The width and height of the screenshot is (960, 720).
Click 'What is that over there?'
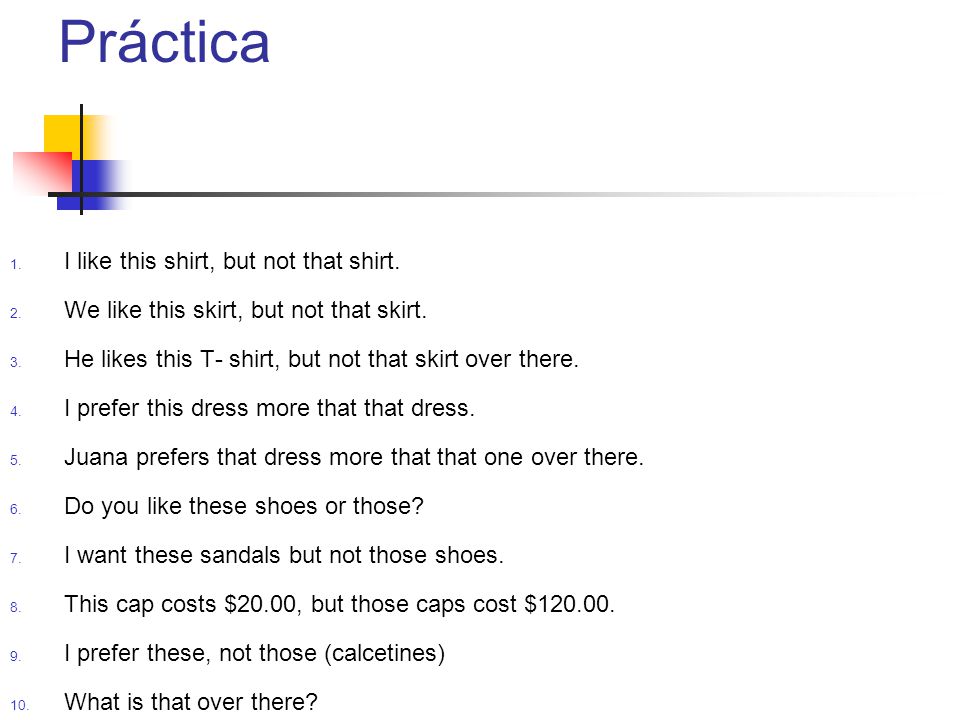tap(191, 702)
